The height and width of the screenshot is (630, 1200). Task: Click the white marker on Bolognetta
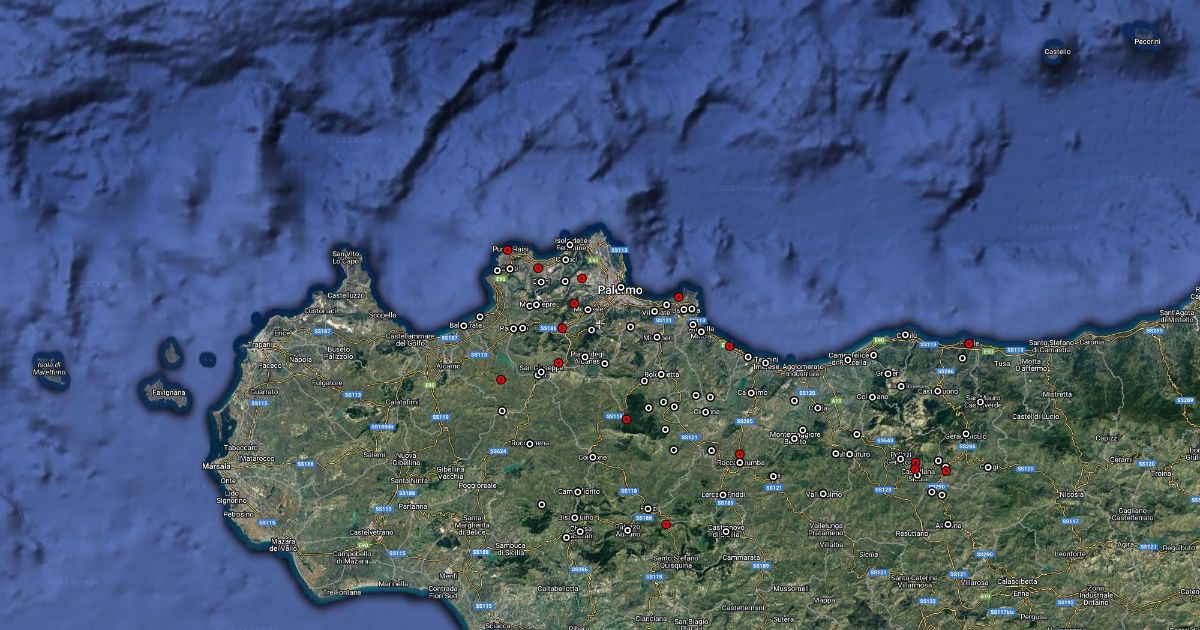[x=661, y=375]
